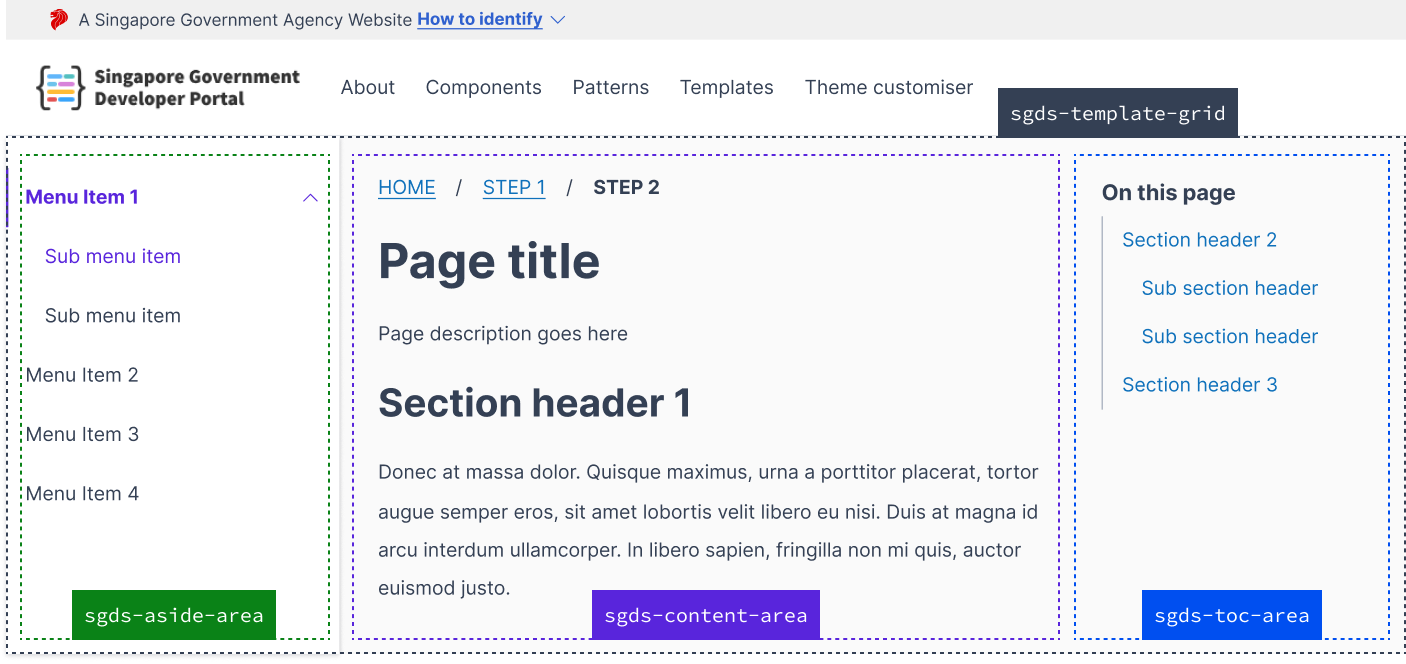Image resolution: width=1406 pixels, height=664 pixels.
Task: Select the purple Sub menu item
Action: tap(113, 256)
